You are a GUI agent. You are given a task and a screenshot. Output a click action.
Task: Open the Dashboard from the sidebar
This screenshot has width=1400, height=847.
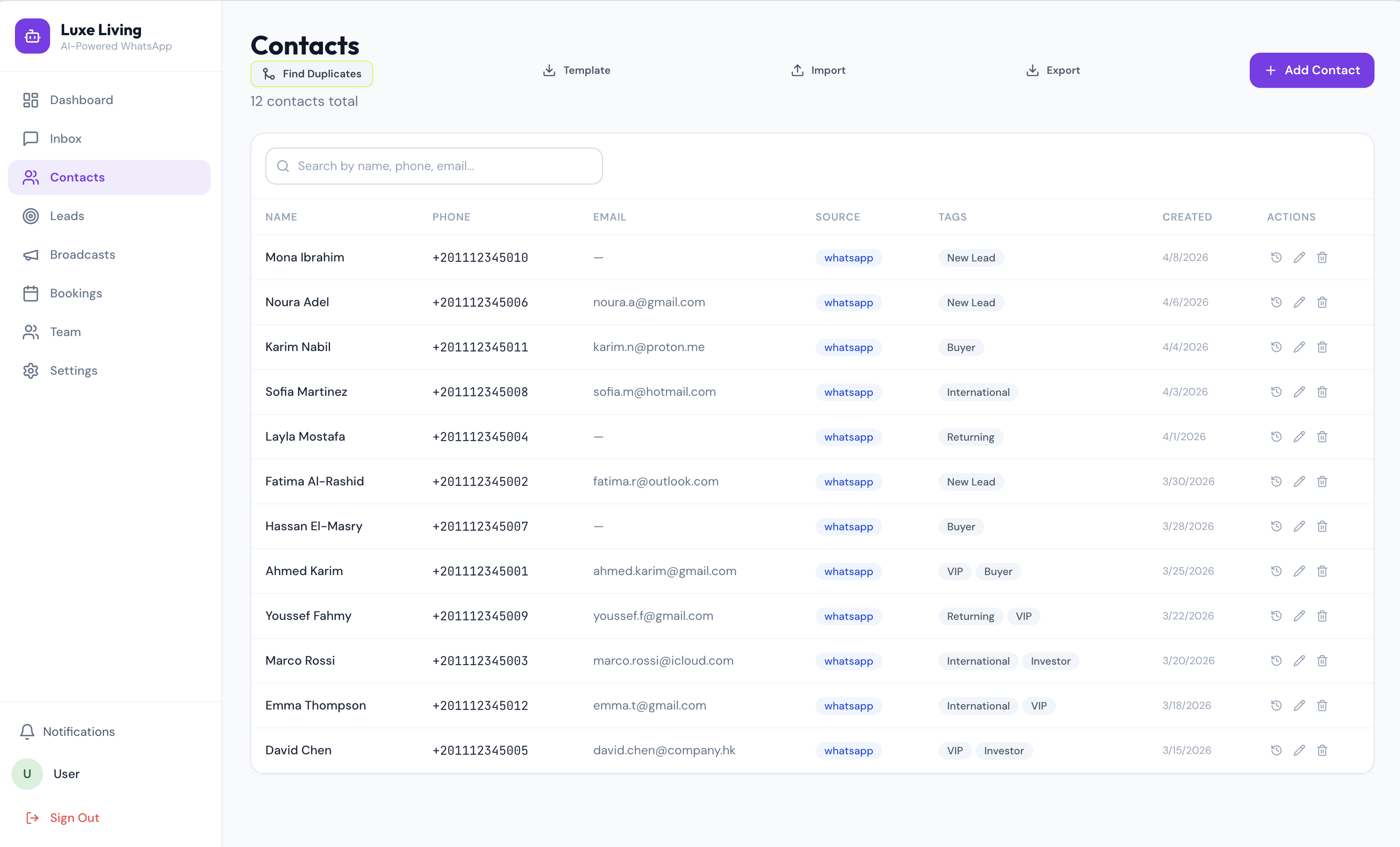click(81, 99)
